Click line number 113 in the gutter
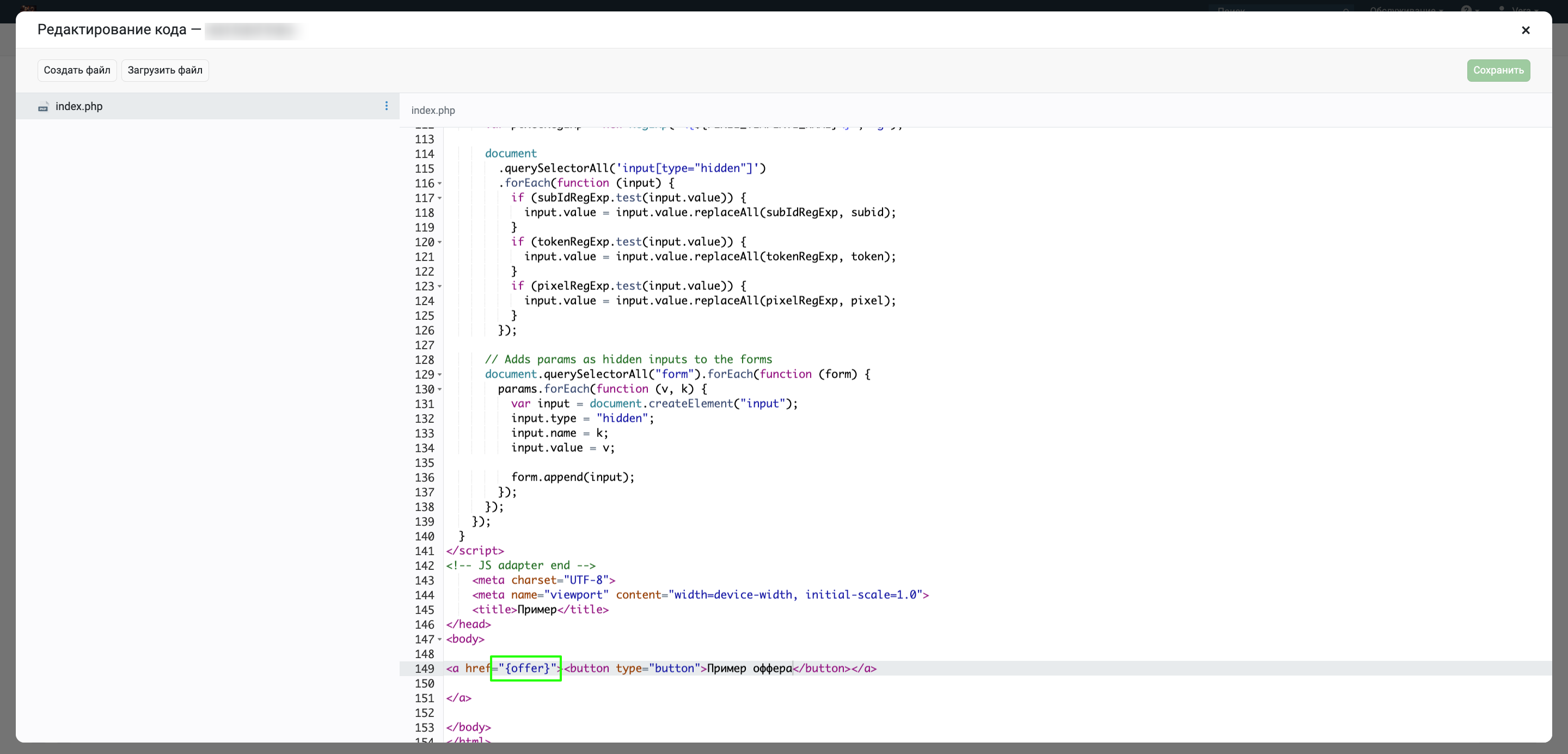This screenshot has width=1568, height=754. 424,139
